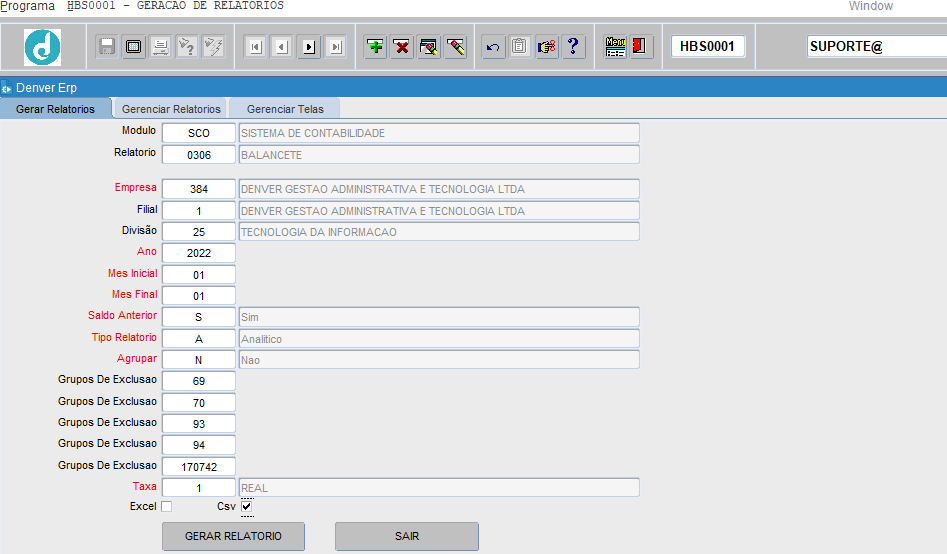Click the Execute Query flashlight lightning icon

213,47
